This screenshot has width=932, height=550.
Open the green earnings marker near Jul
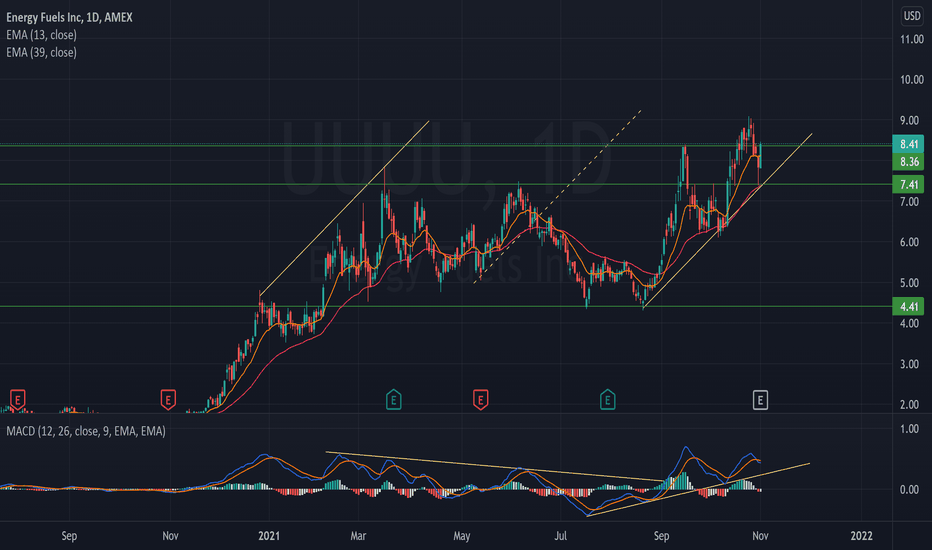point(607,400)
